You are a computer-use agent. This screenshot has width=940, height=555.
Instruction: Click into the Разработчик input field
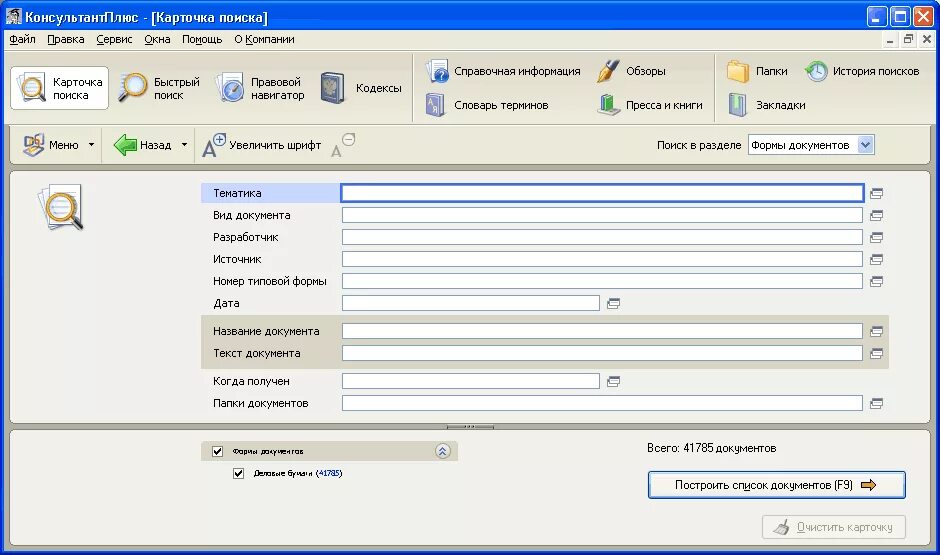point(602,237)
